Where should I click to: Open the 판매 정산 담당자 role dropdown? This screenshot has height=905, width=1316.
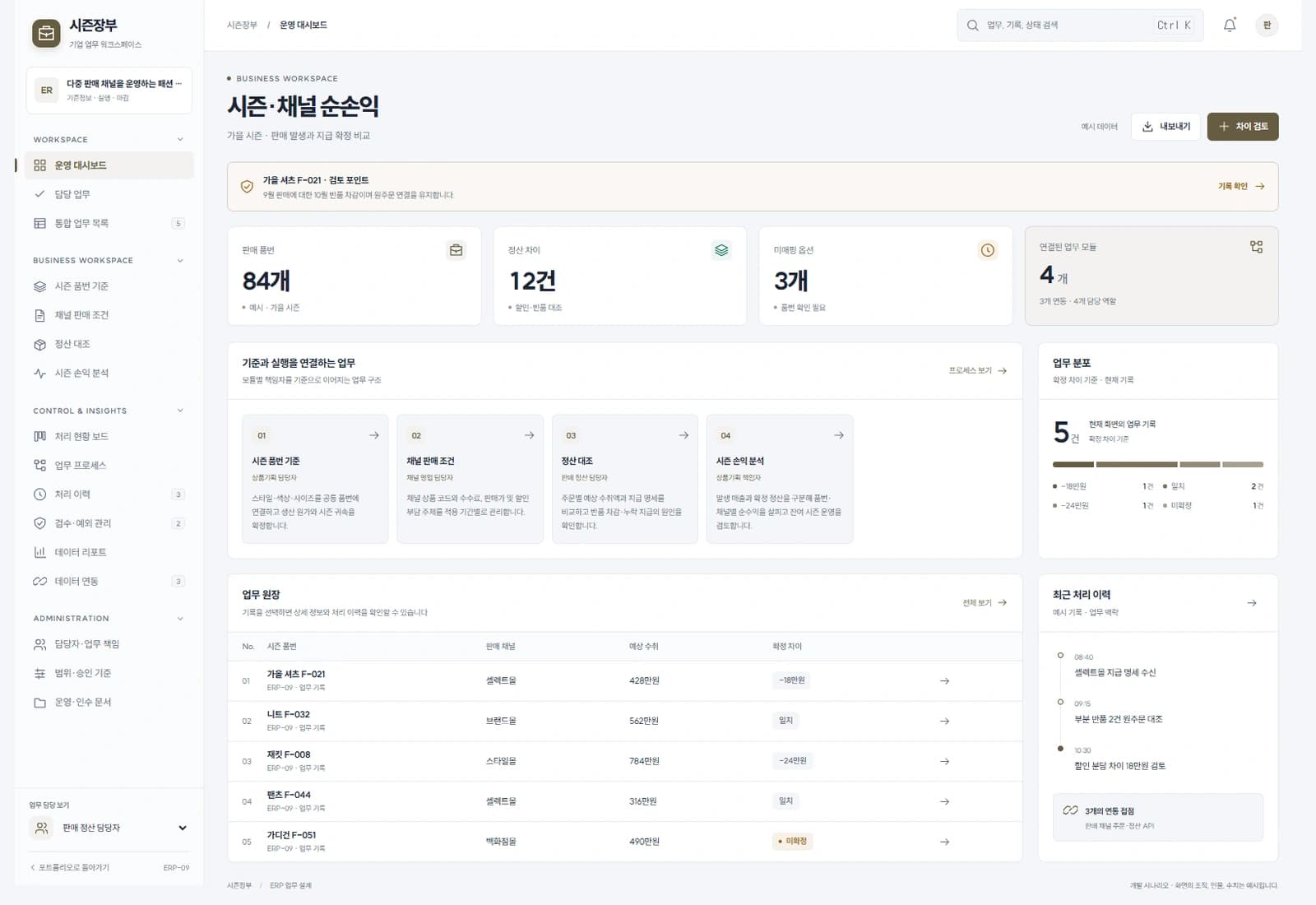point(109,828)
